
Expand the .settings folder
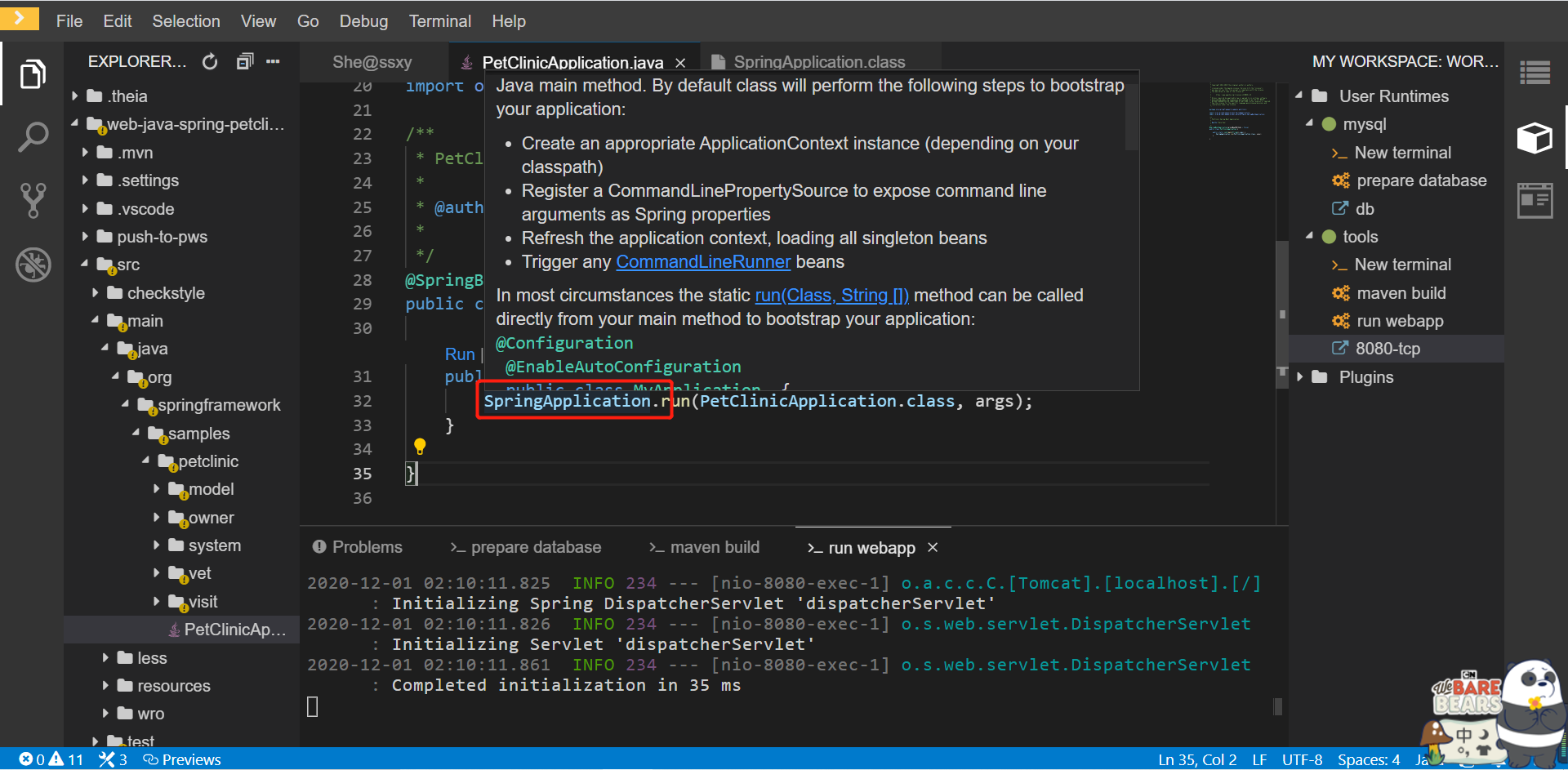[x=85, y=180]
